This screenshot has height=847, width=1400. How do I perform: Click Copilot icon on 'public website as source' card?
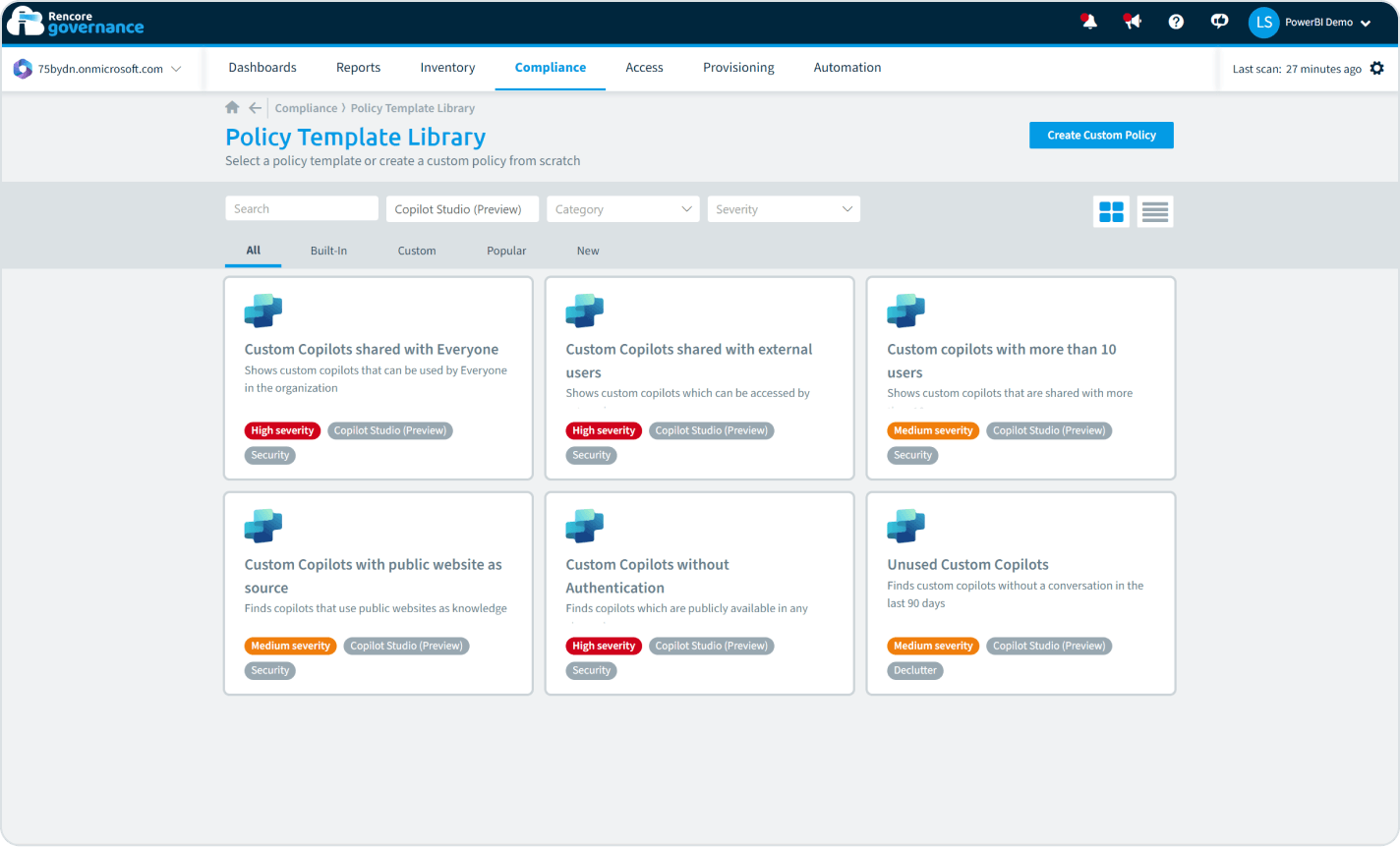[x=263, y=526]
